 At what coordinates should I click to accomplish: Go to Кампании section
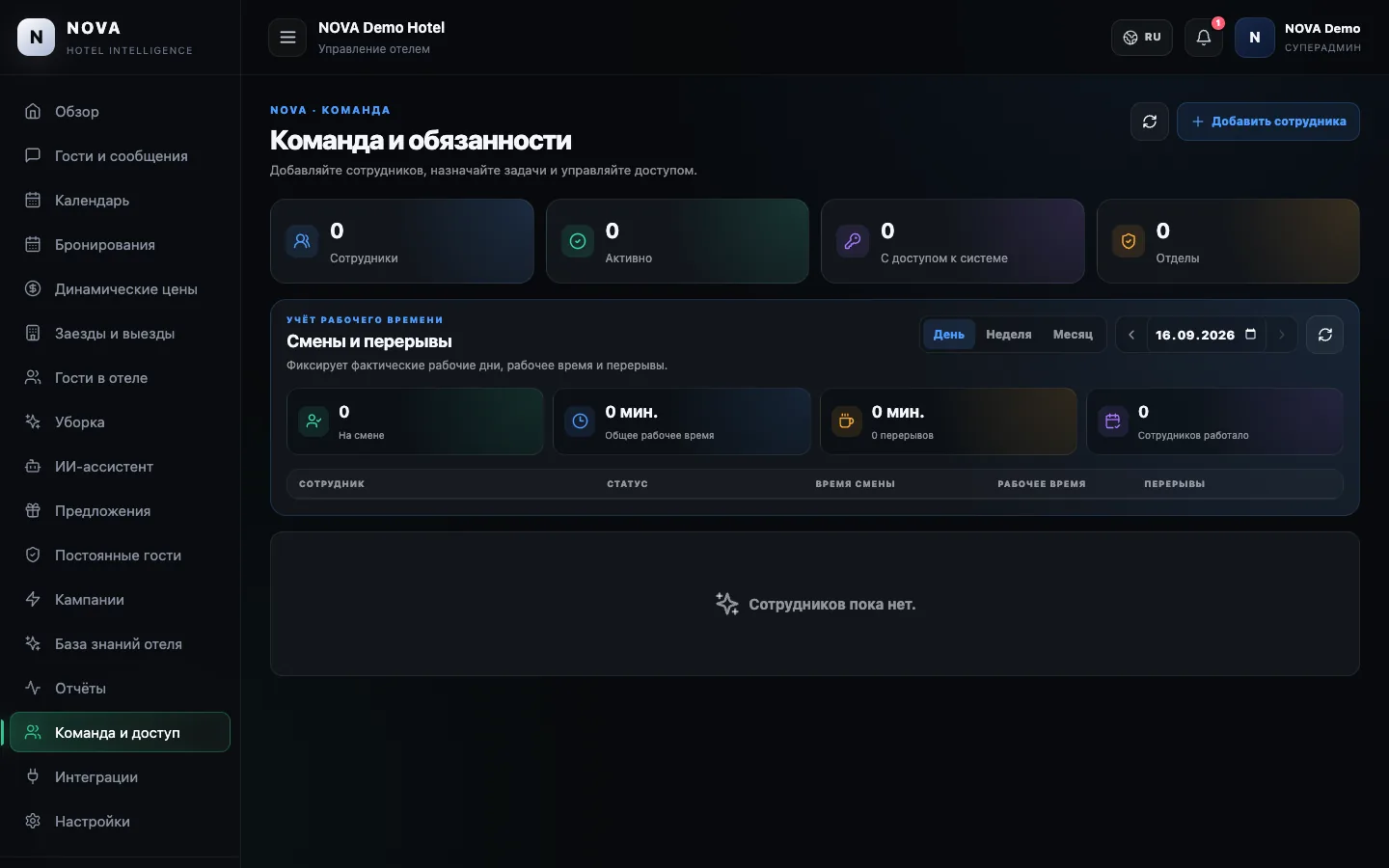click(120, 600)
